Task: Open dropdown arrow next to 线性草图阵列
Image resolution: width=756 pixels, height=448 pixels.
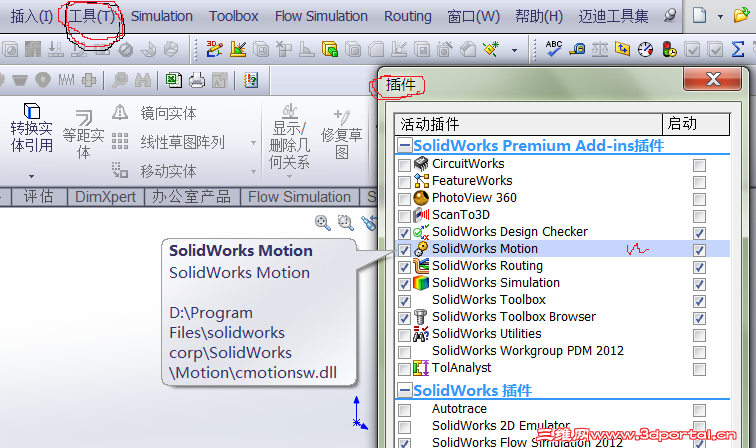Action: tap(253, 143)
